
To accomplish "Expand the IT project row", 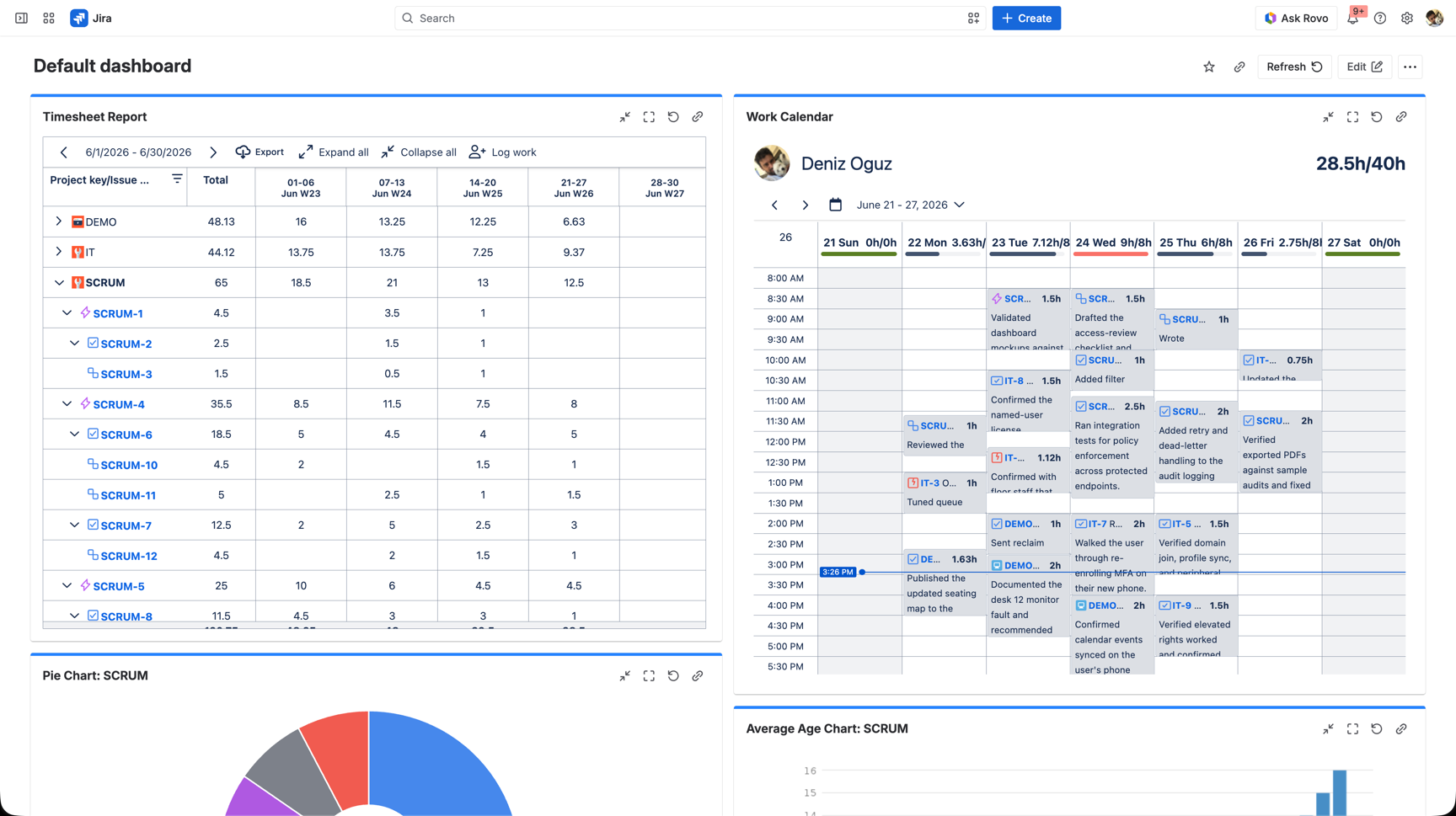I will (59, 252).
